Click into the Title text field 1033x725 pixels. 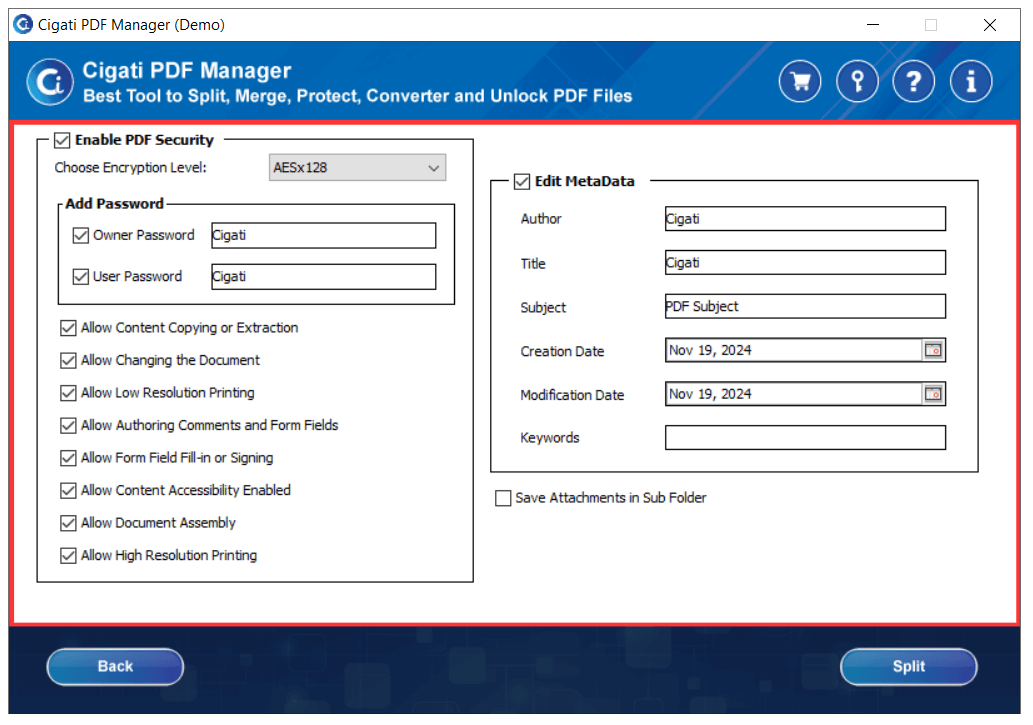pyautogui.click(x=805, y=263)
